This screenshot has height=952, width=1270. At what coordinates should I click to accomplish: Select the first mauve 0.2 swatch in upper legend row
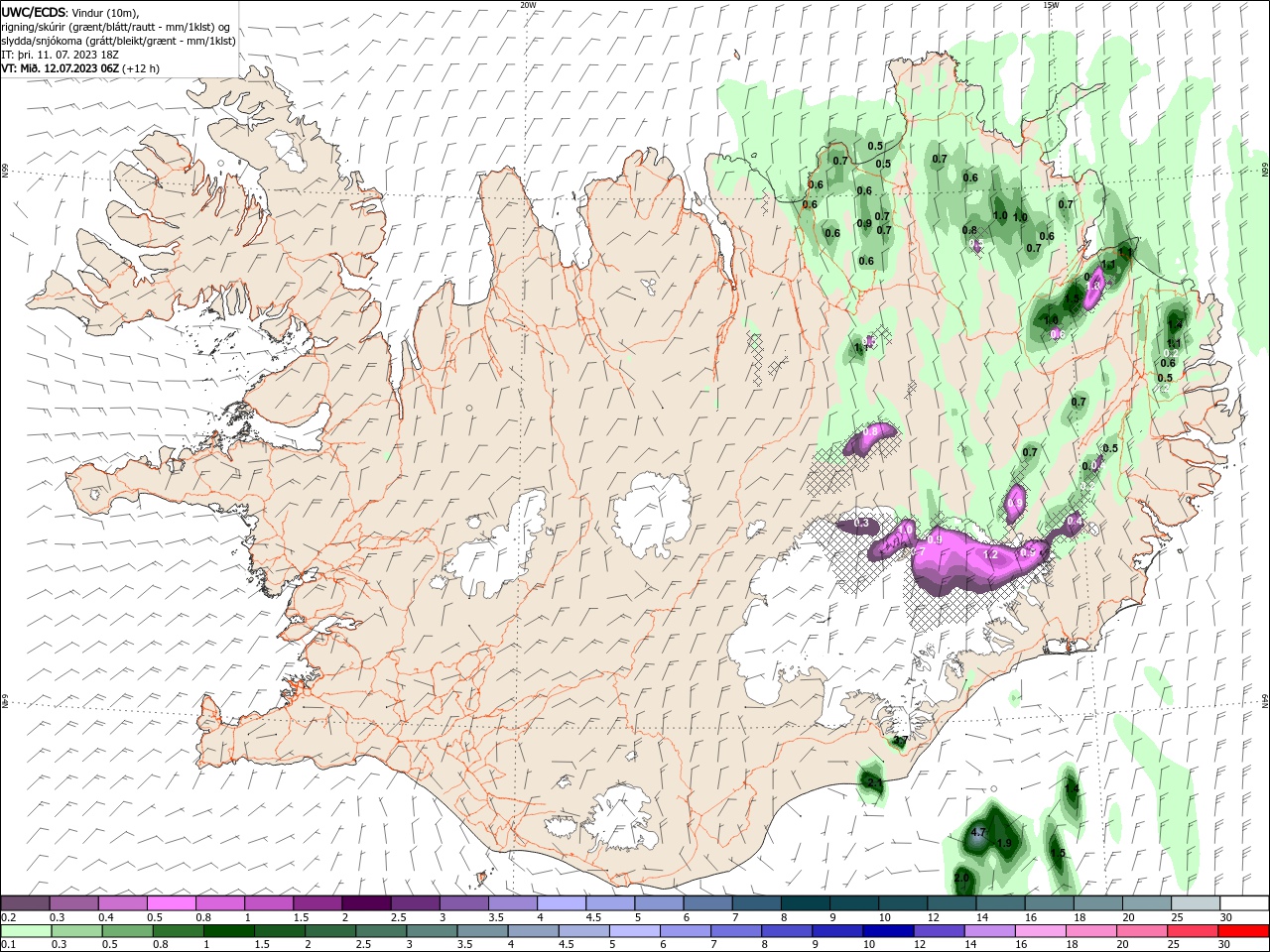click(26, 903)
